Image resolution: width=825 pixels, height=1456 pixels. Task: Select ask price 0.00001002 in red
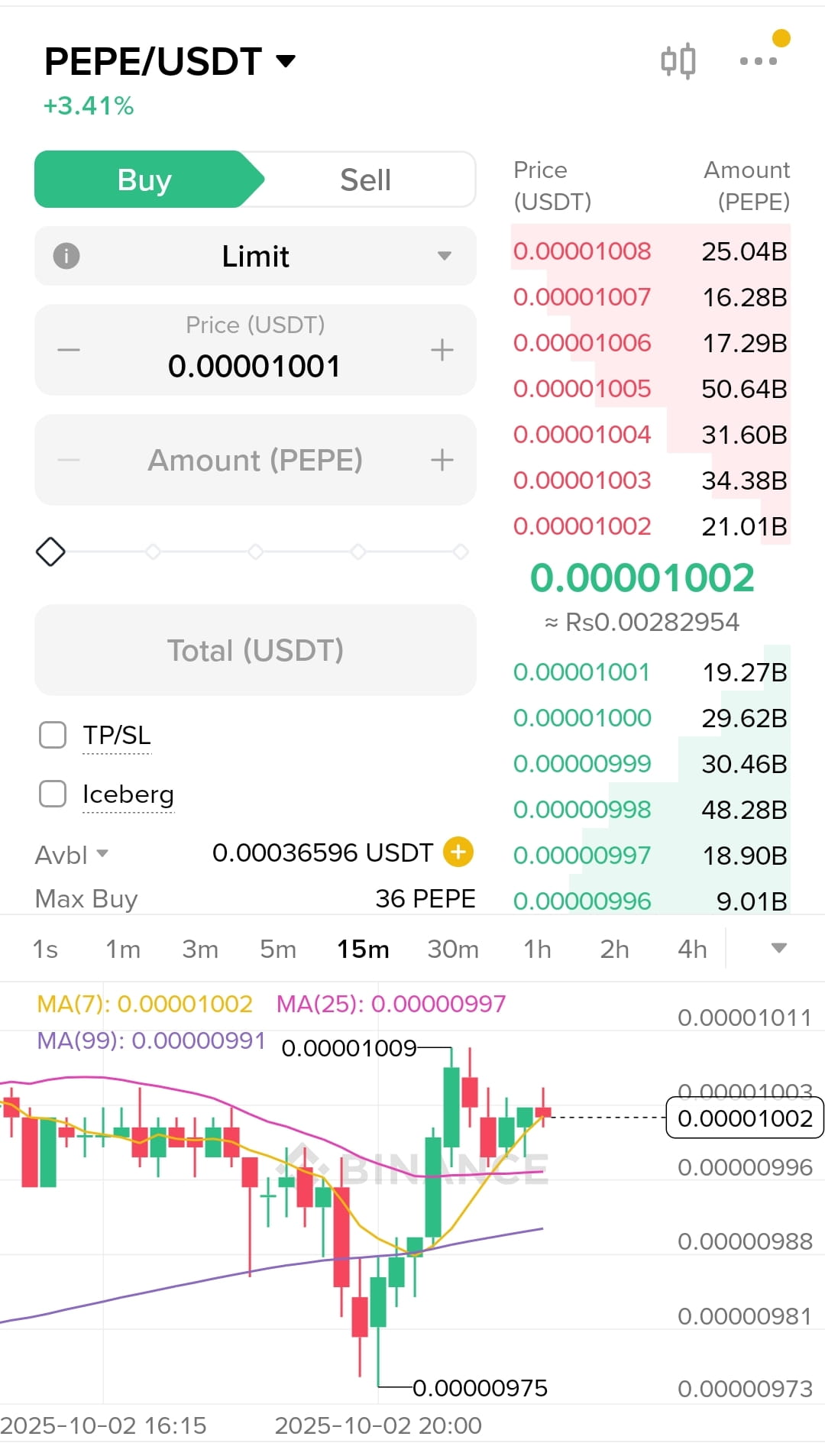[582, 526]
